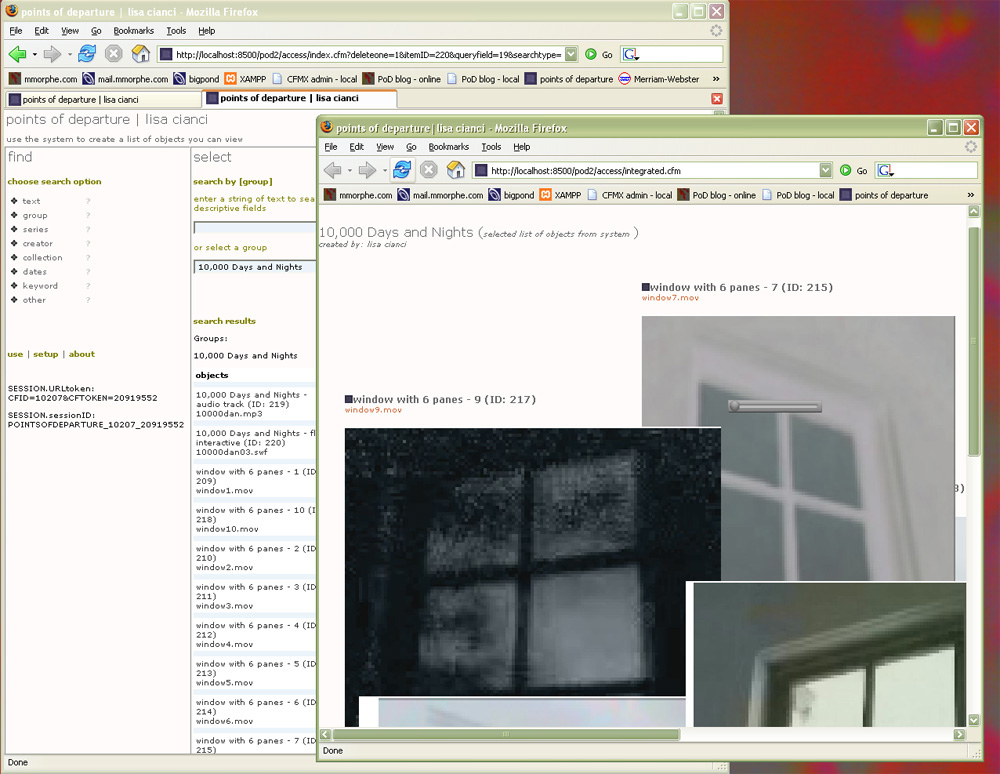Open PoD blog - online bookmark in front window
The width and height of the screenshot is (1000, 774).
[x=717, y=195]
